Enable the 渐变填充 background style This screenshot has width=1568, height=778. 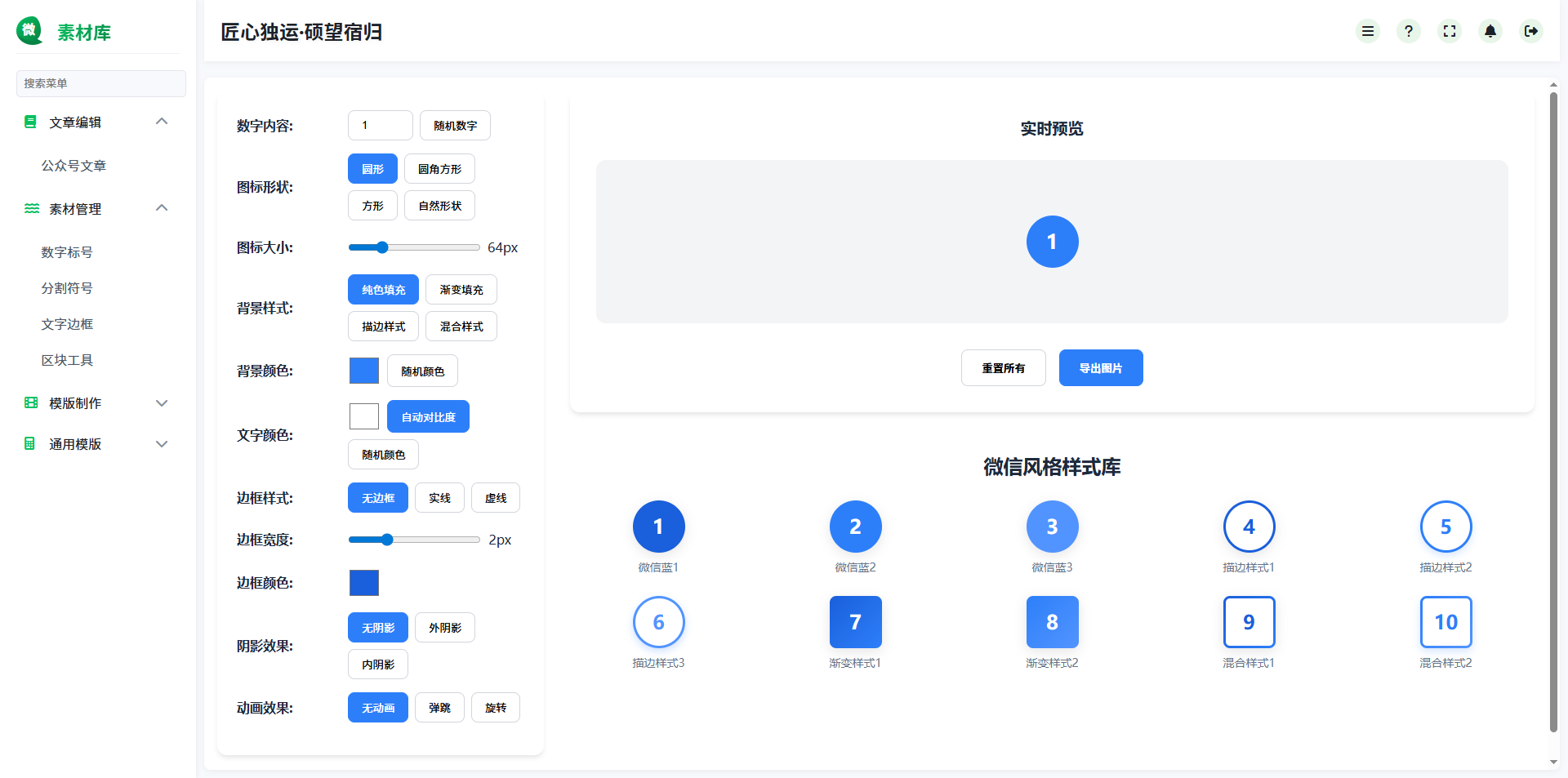point(461,289)
